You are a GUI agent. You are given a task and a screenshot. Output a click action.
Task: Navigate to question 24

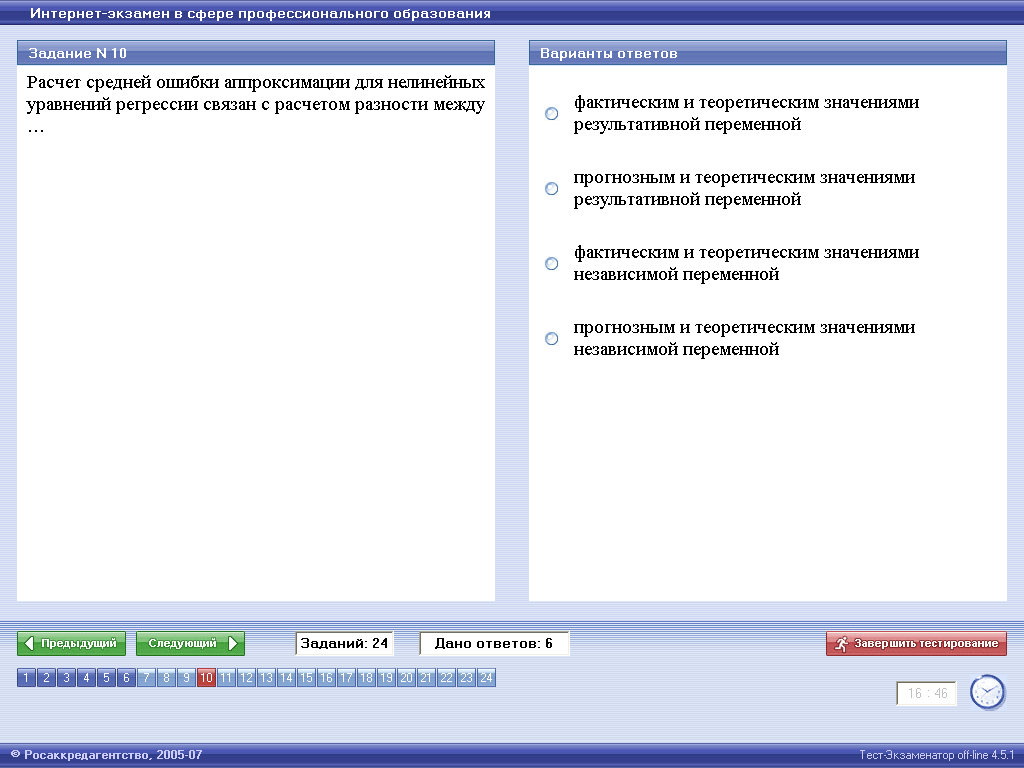pyautogui.click(x=487, y=678)
